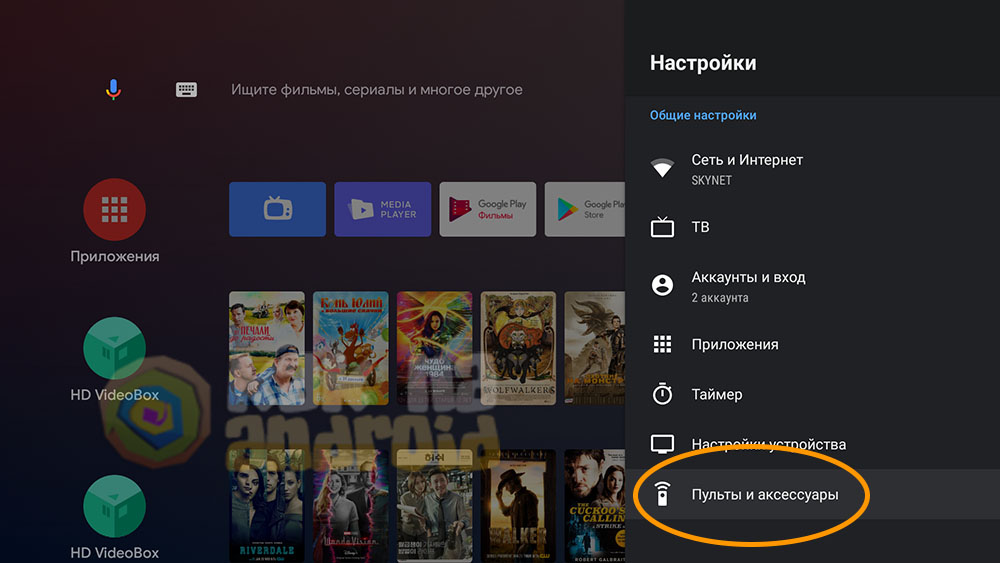Select the stopwatch Таймер icon
The width and height of the screenshot is (1000, 563).
click(x=662, y=393)
